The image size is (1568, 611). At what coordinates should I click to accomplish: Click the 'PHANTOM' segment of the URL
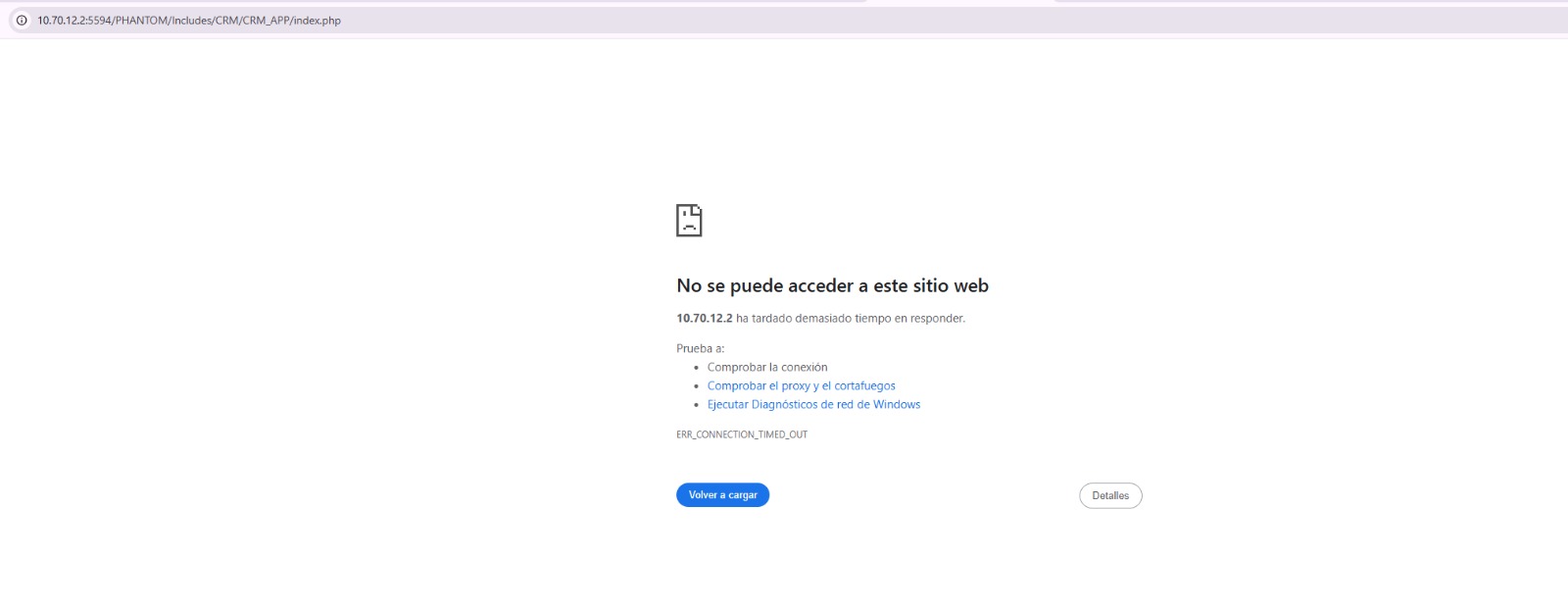coord(141,21)
